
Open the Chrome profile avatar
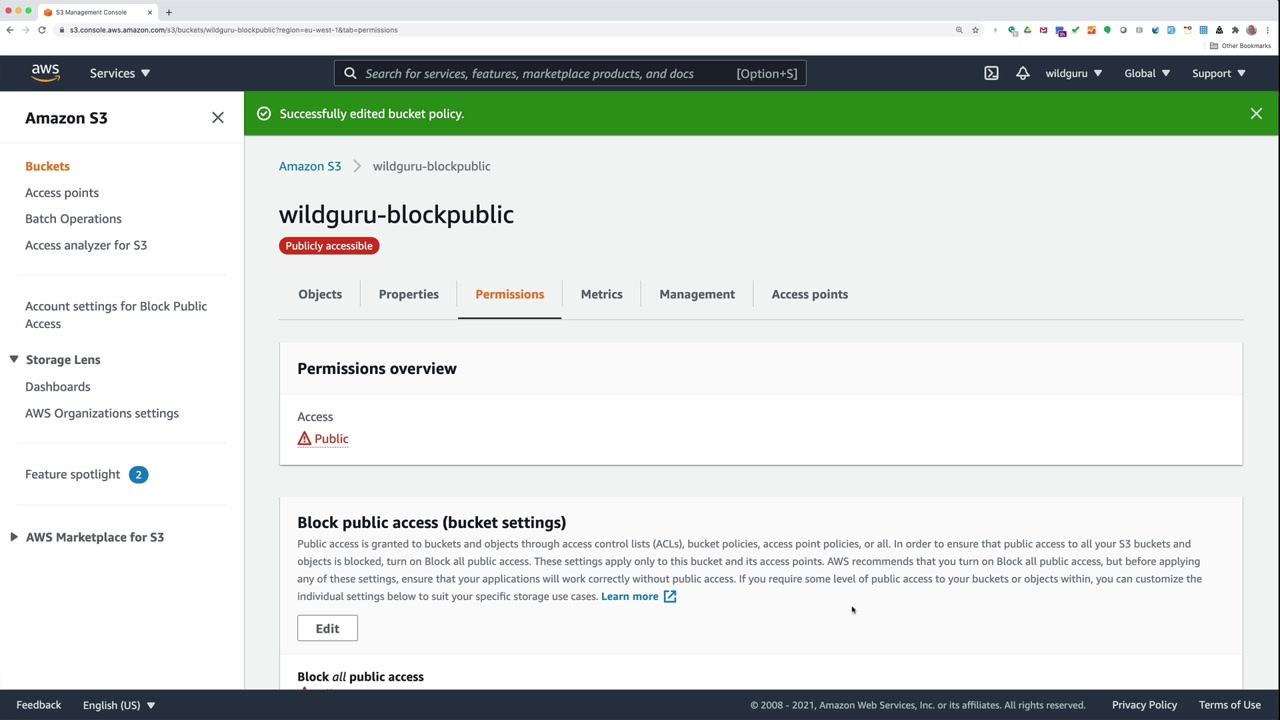pos(1251,30)
